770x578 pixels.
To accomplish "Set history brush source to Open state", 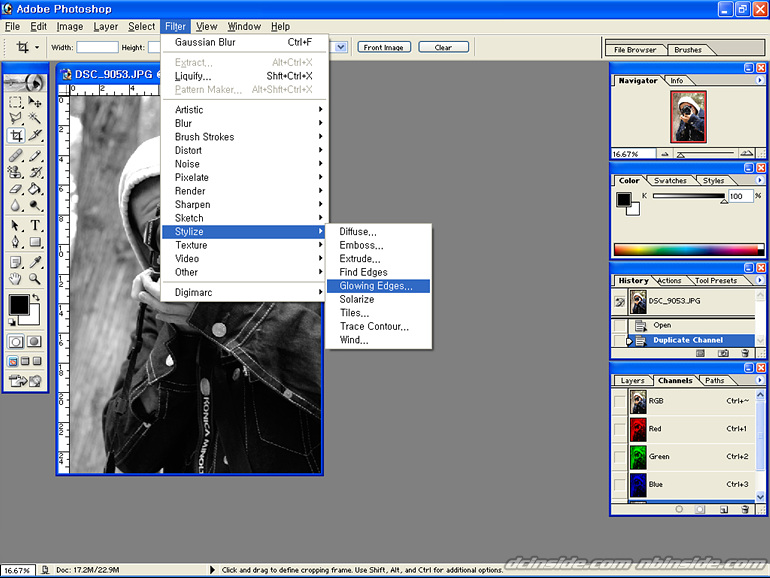I will (x=620, y=325).
